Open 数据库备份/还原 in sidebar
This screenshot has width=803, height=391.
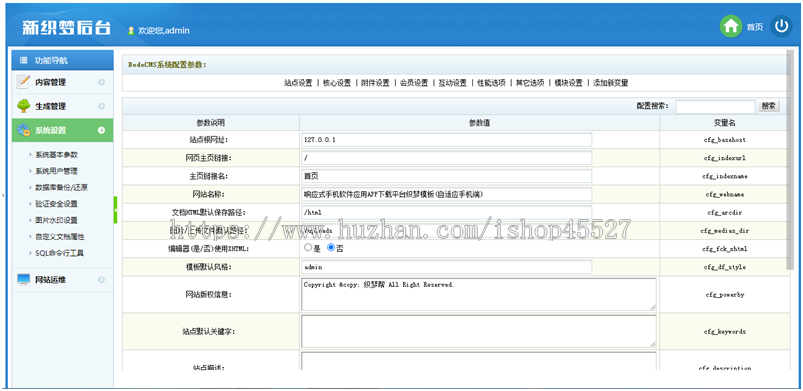pyautogui.click(x=61, y=188)
